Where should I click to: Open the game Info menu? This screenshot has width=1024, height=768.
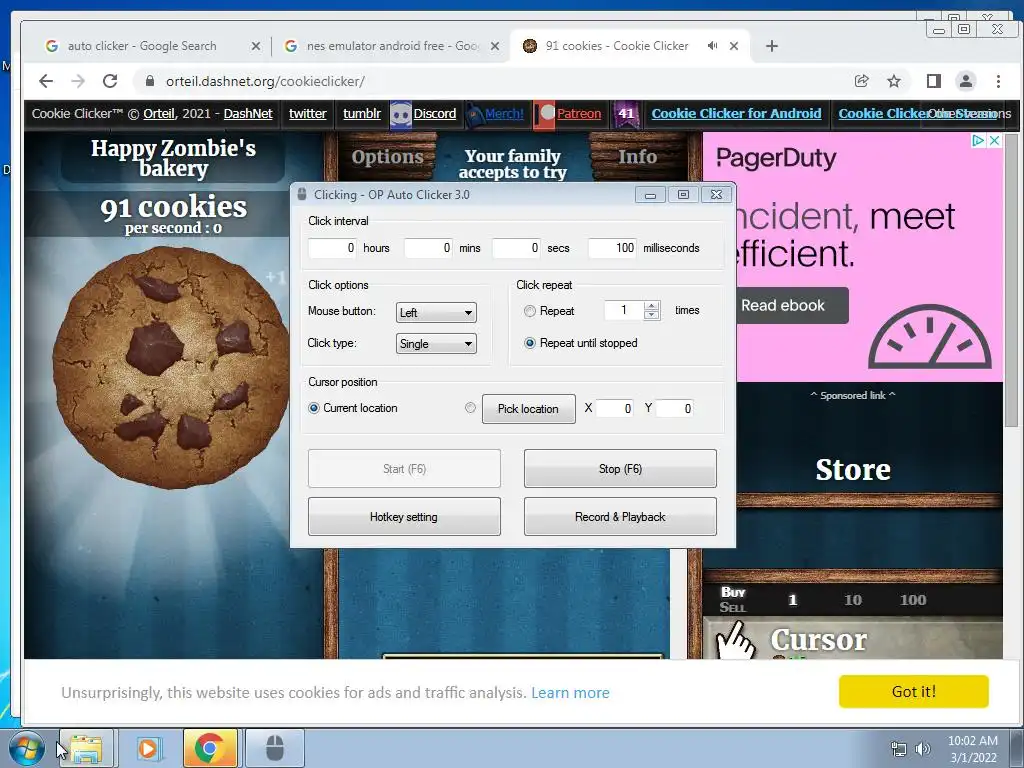tap(637, 157)
